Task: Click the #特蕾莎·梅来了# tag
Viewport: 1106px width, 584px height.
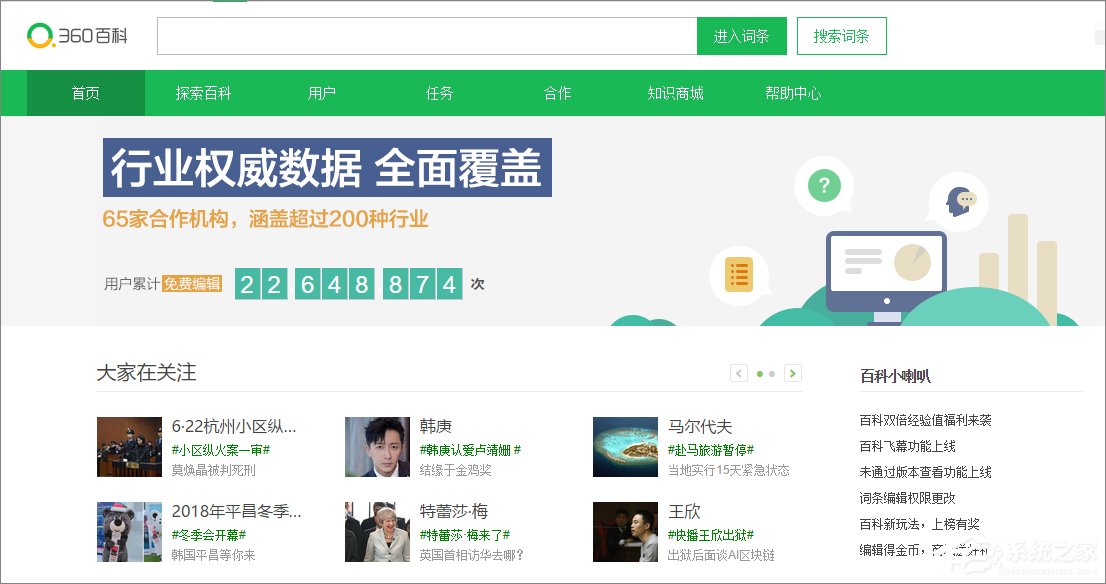Action: coord(465,535)
